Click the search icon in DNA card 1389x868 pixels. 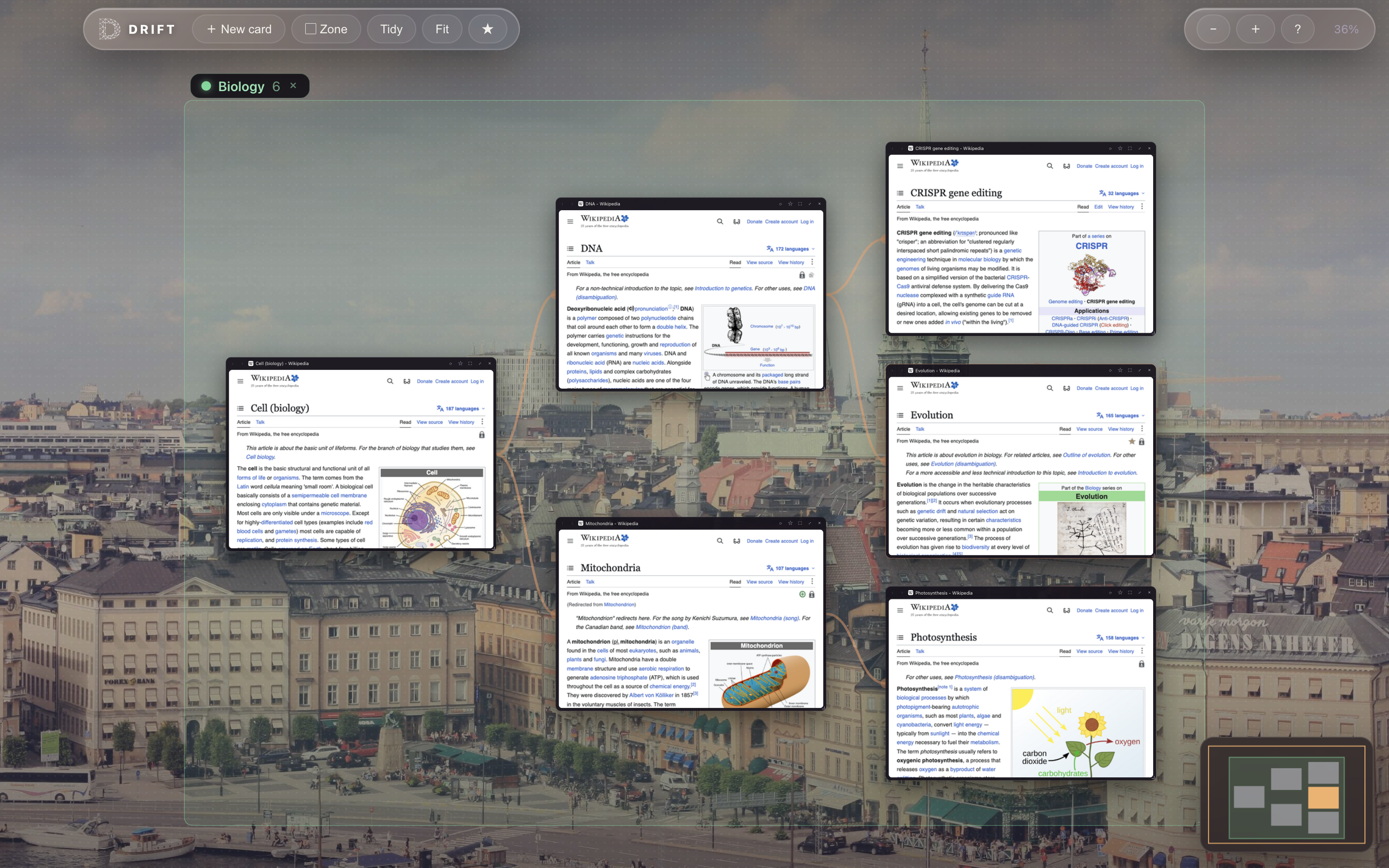[x=720, y=222]
